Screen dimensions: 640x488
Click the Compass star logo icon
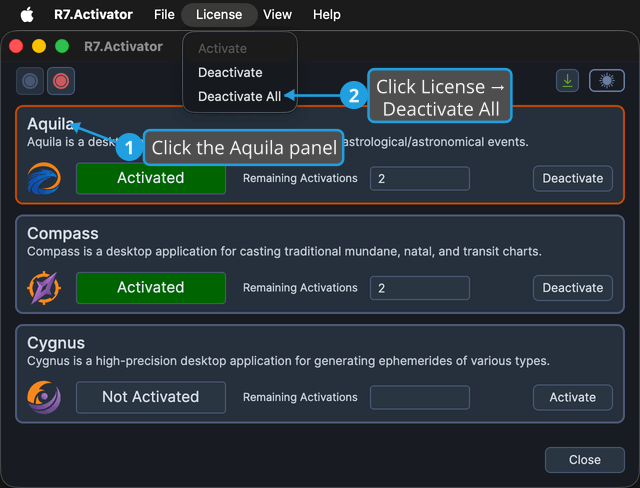44,288
